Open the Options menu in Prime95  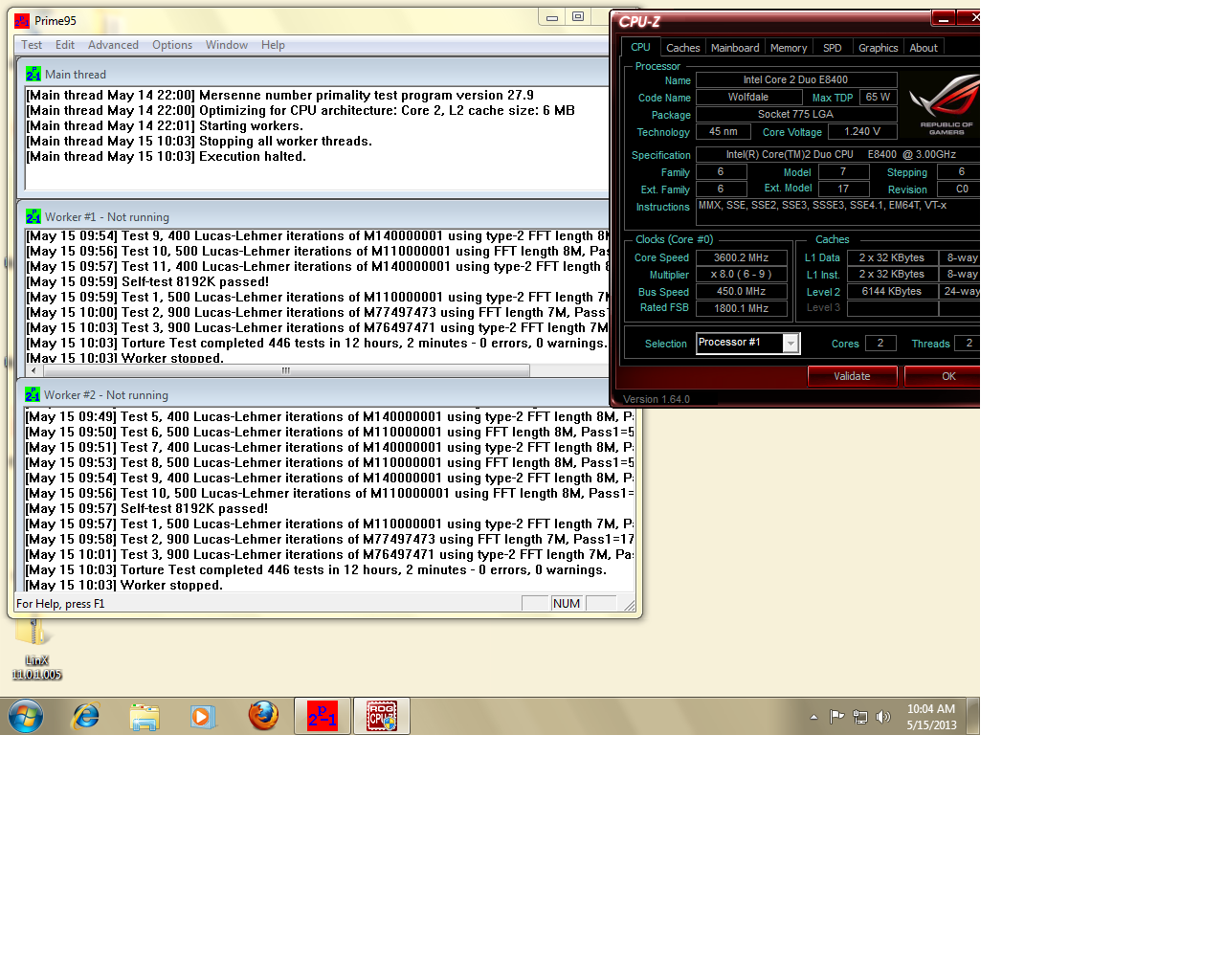172,45
